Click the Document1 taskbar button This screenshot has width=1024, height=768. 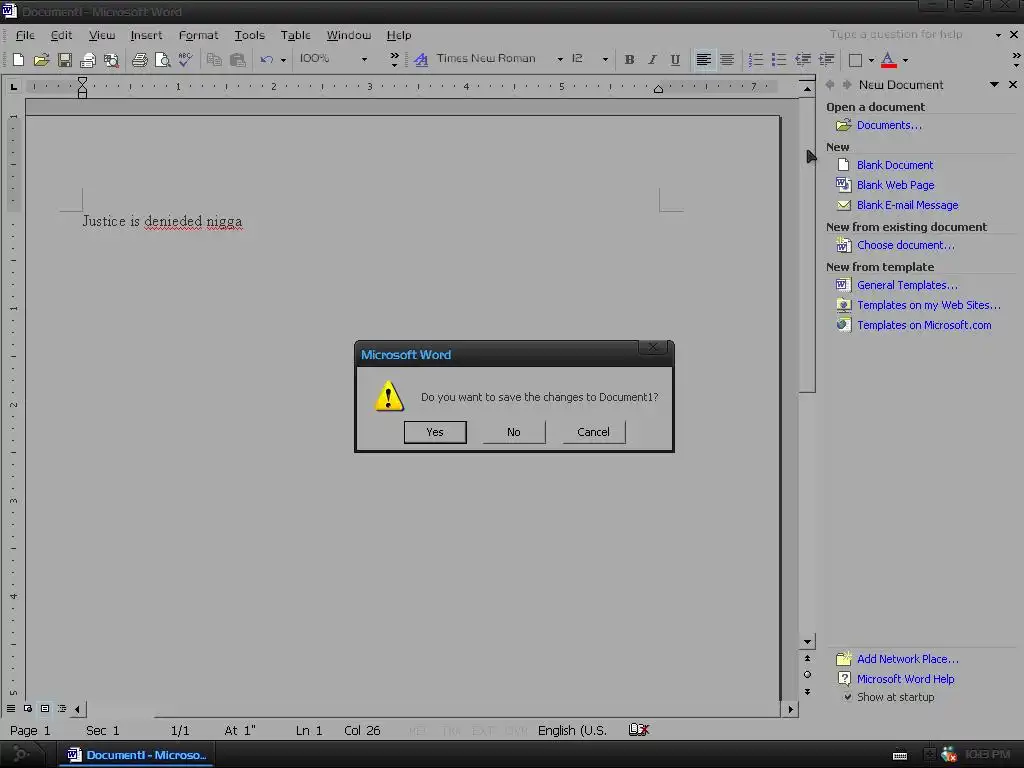[136, 755]
